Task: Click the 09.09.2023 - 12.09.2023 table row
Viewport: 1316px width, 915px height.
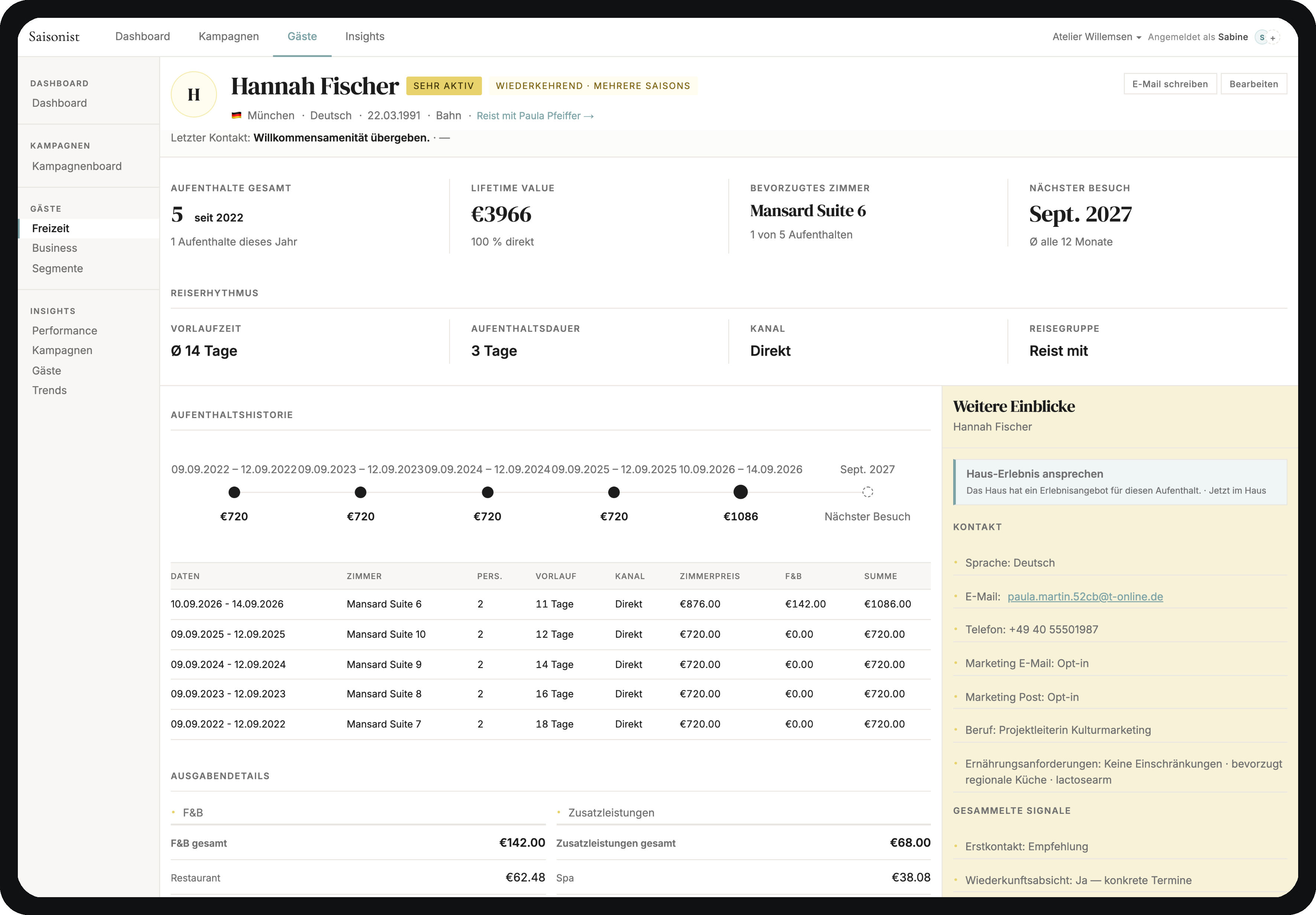Action: click(551, 694)
